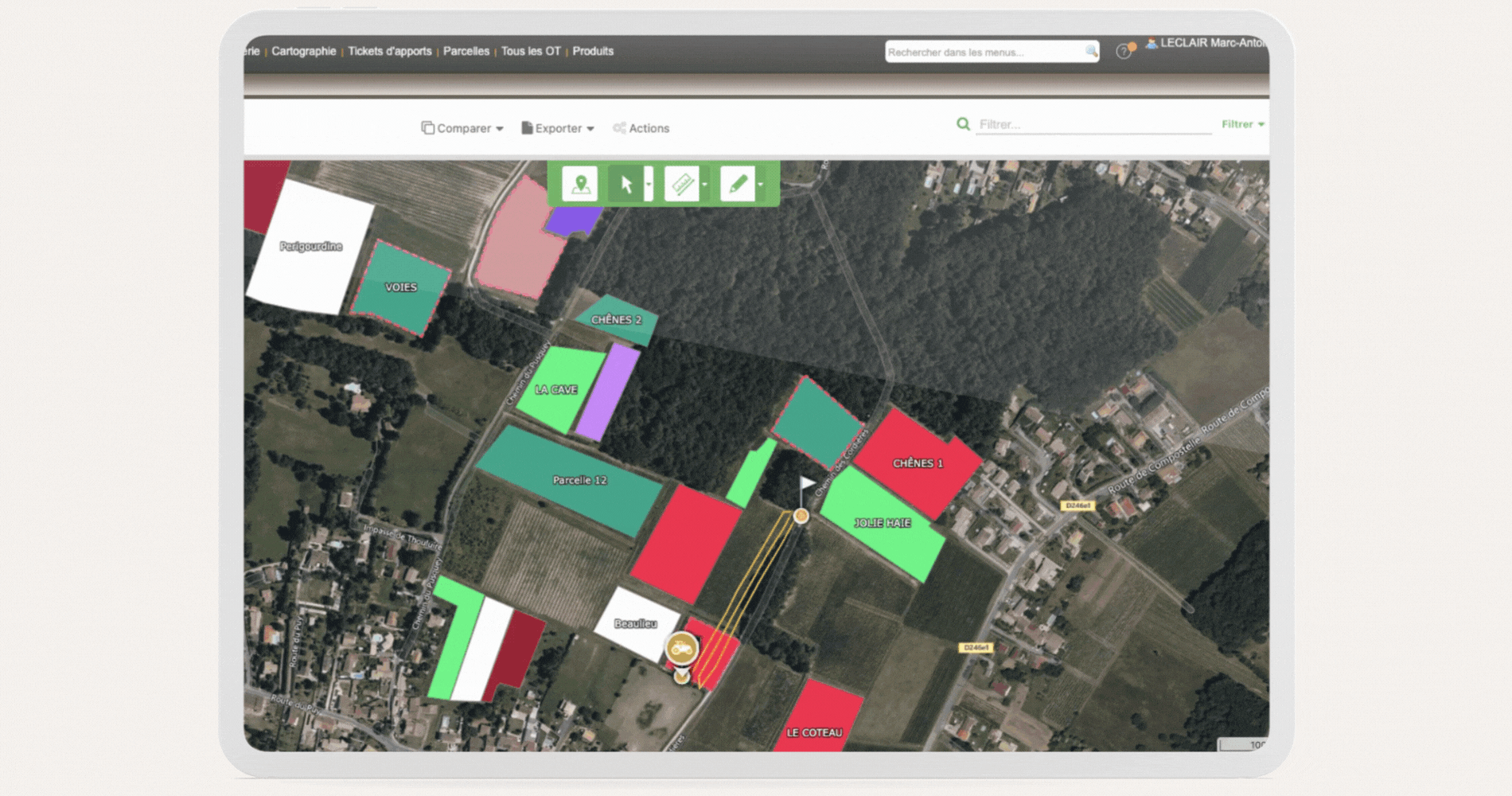1512x796 pixels.
Task: Select the arrow pointer selection tool
Action: tap(626, 184)
